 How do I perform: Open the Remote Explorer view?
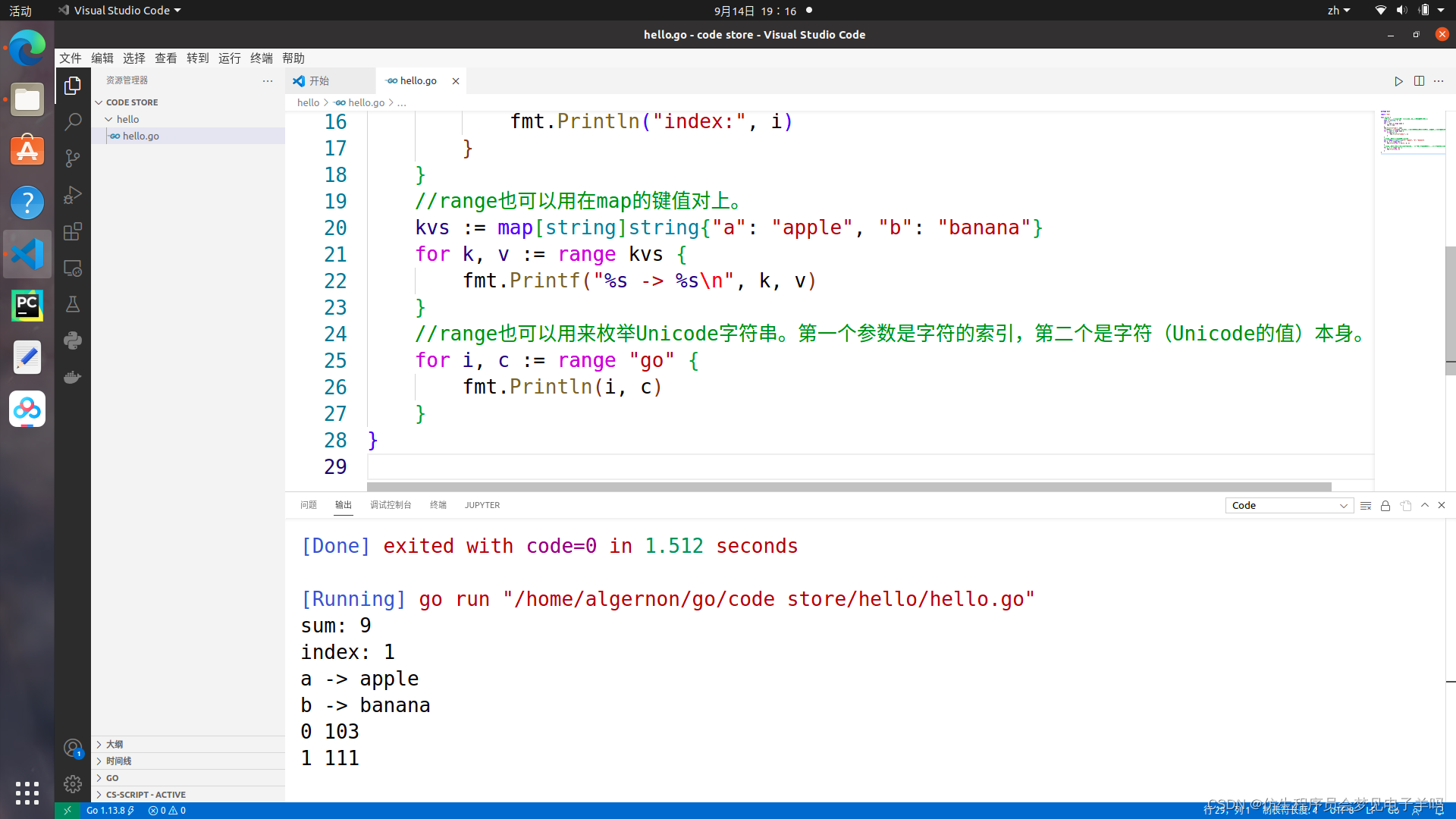pos(73,268)
